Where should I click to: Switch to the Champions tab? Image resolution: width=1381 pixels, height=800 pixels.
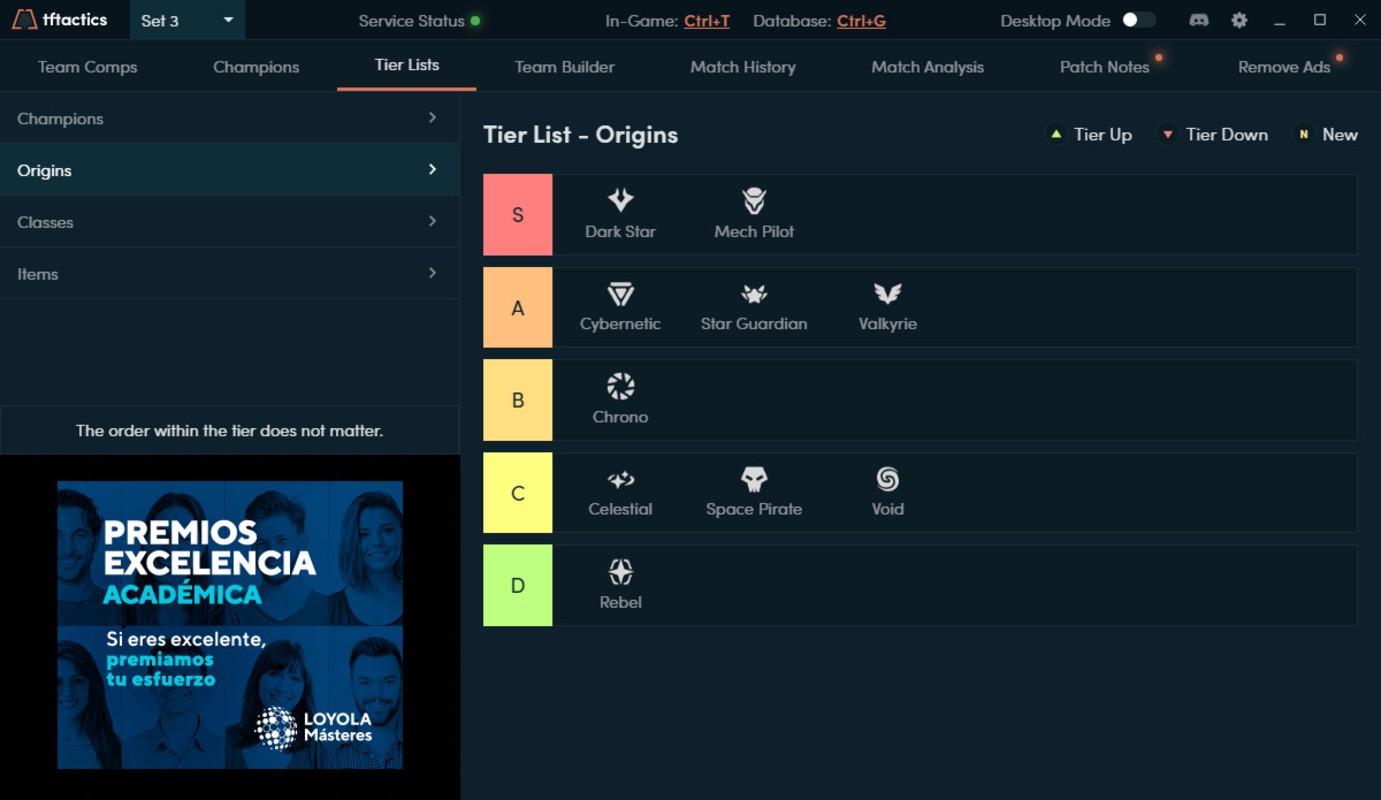pyautogui.click(x=256, y=67)
